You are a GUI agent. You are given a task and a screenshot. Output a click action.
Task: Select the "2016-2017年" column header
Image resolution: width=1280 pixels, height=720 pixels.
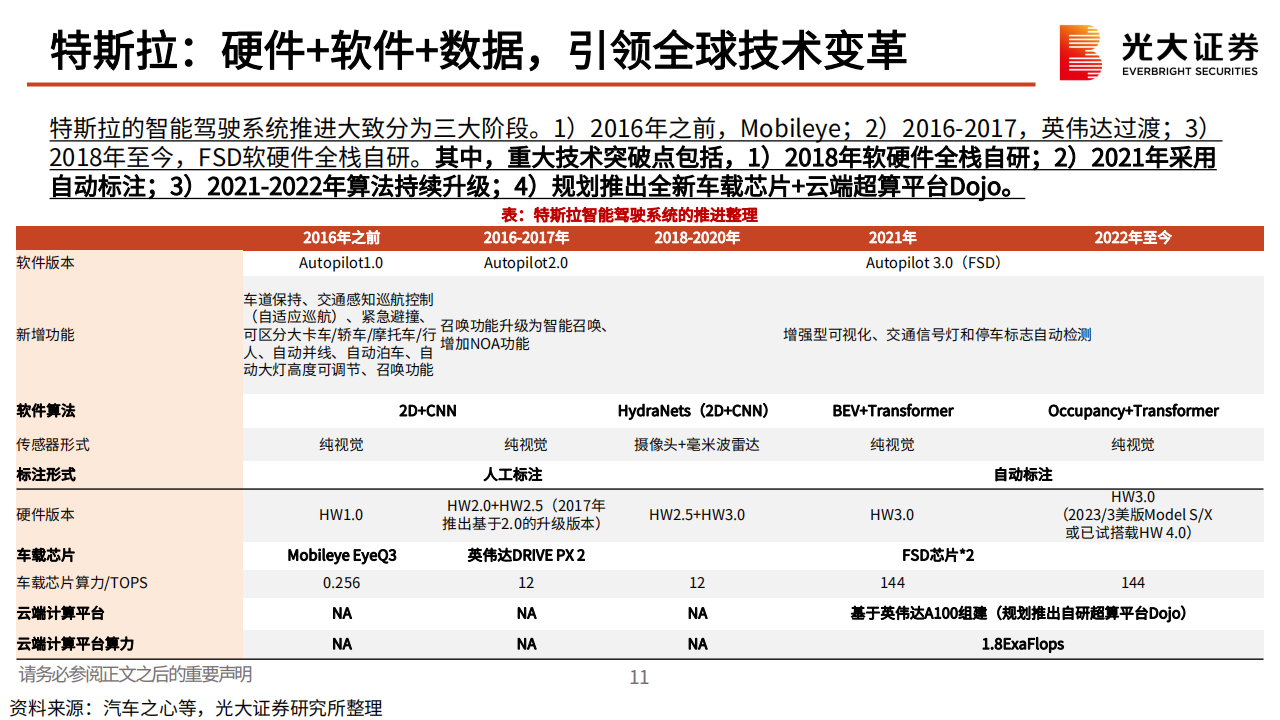[x=526, y=238]
